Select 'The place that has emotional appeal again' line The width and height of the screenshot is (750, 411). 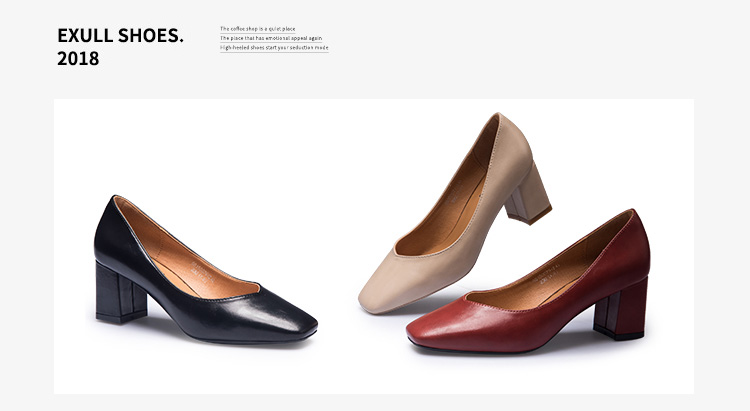click(x=271, y=38)
